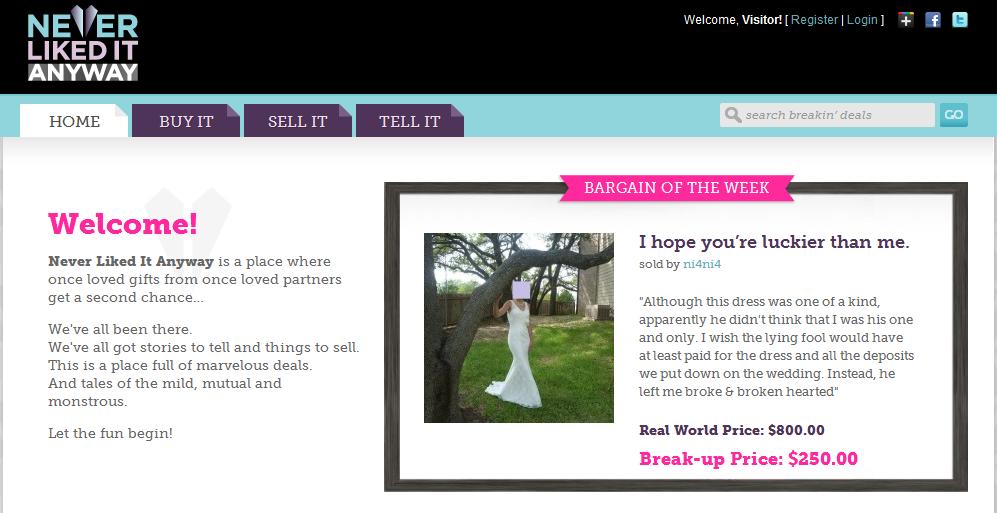Open the Twitter page icon
Viewport: 997px width, 513px height.
pos(959,20)
